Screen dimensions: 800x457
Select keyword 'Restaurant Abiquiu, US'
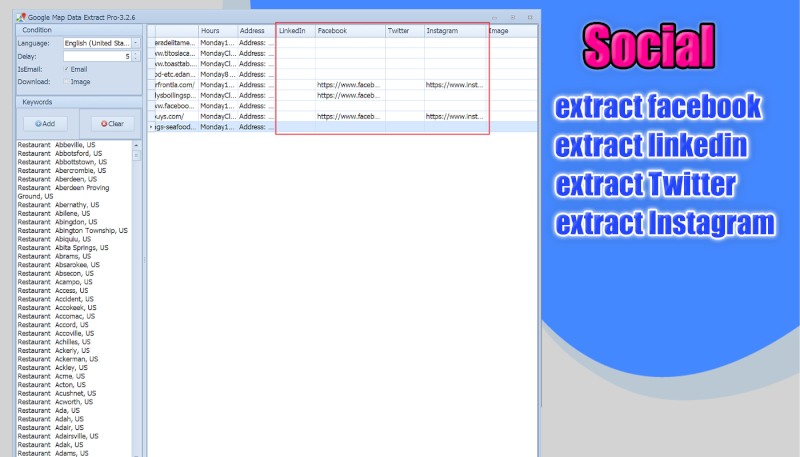point(55,239)
